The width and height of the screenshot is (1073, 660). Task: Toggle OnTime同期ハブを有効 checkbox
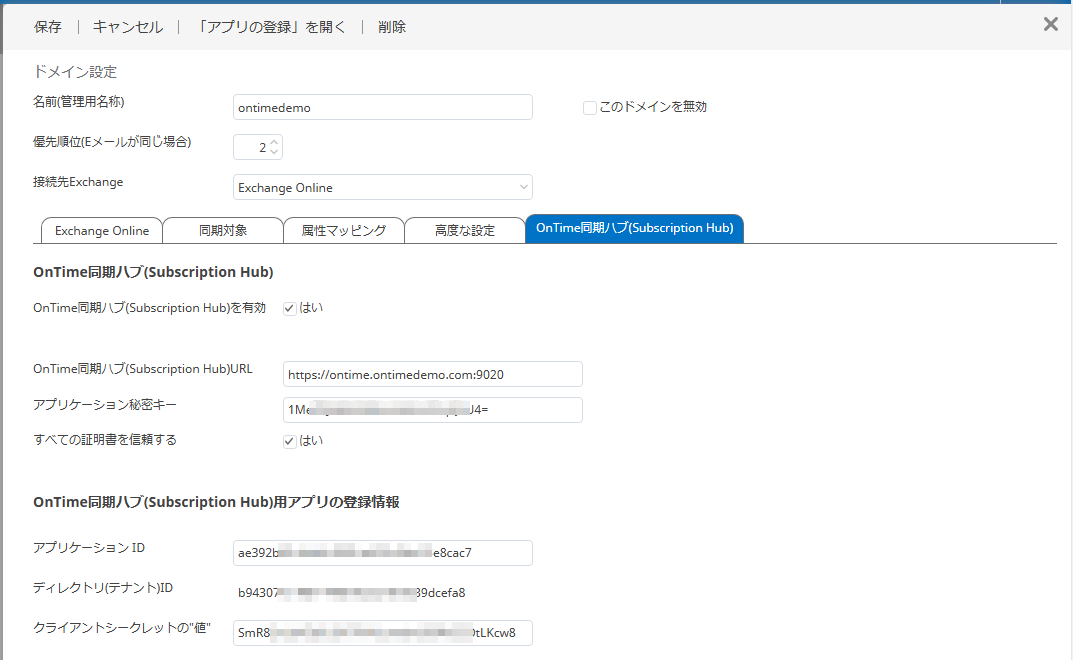(290, 309)
